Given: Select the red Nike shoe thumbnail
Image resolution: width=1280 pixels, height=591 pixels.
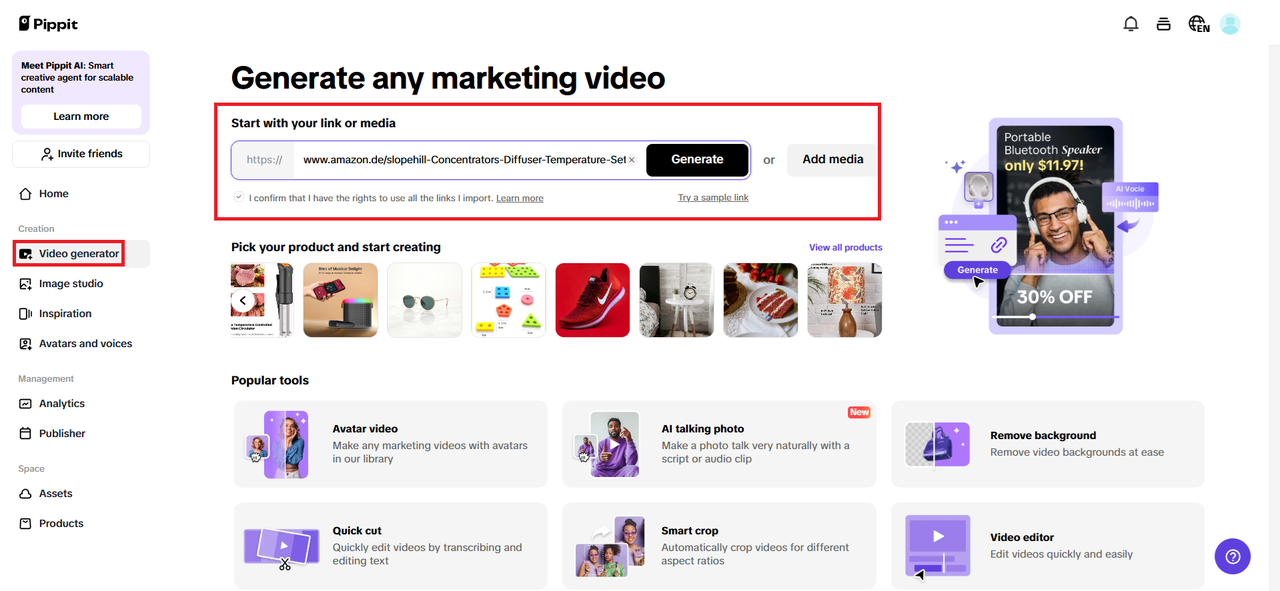Looking at the screenshot, I should tap(592, 300).
